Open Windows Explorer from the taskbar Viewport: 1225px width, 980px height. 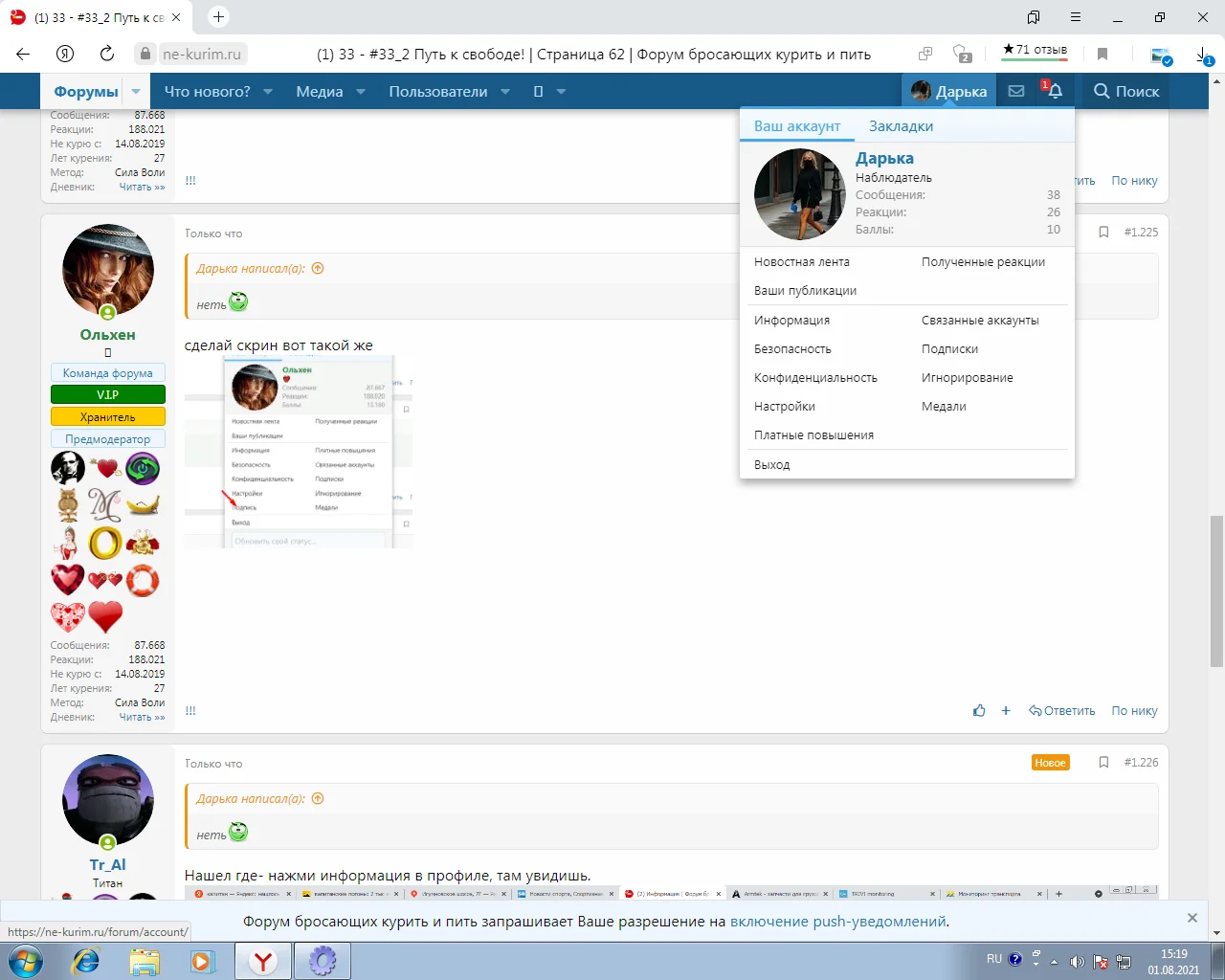coord(145,961)
